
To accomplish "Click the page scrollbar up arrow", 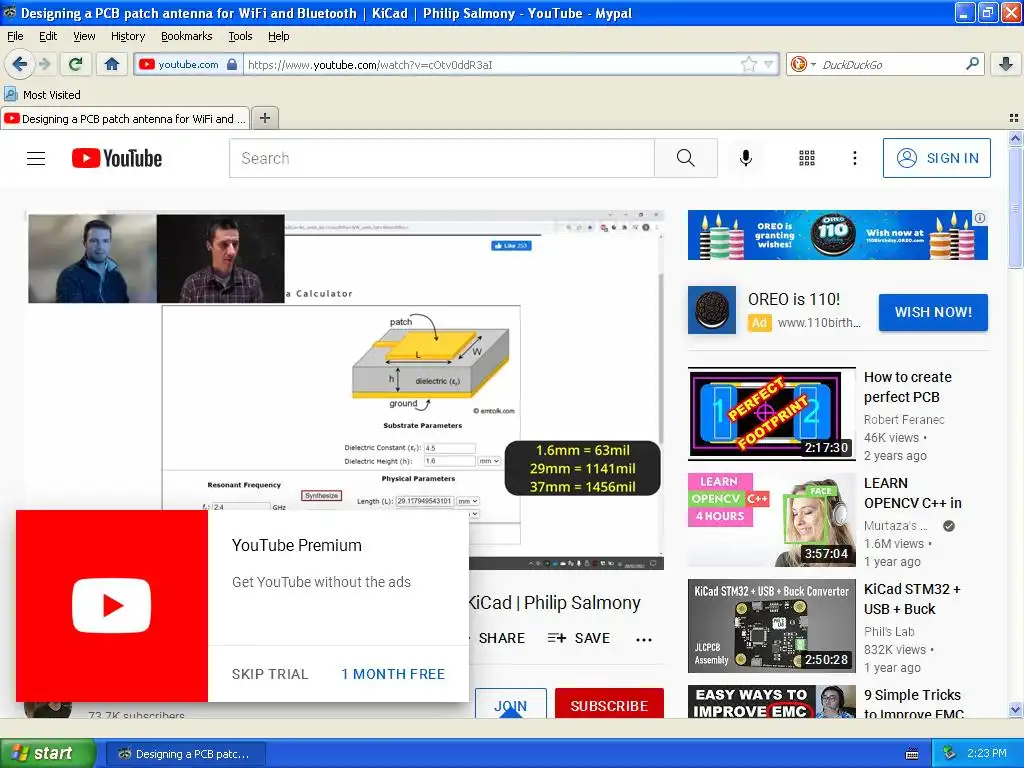I will 1015,138.
